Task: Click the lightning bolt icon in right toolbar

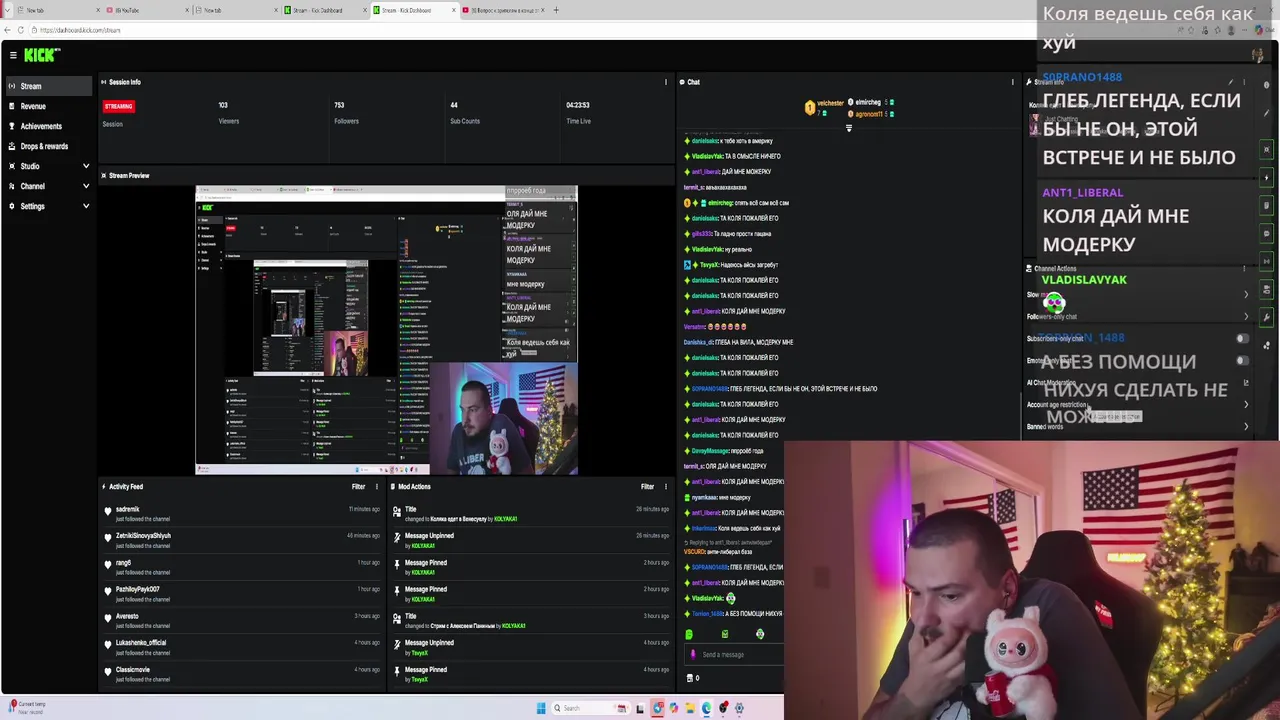Action: click(x=1266, y=177)
